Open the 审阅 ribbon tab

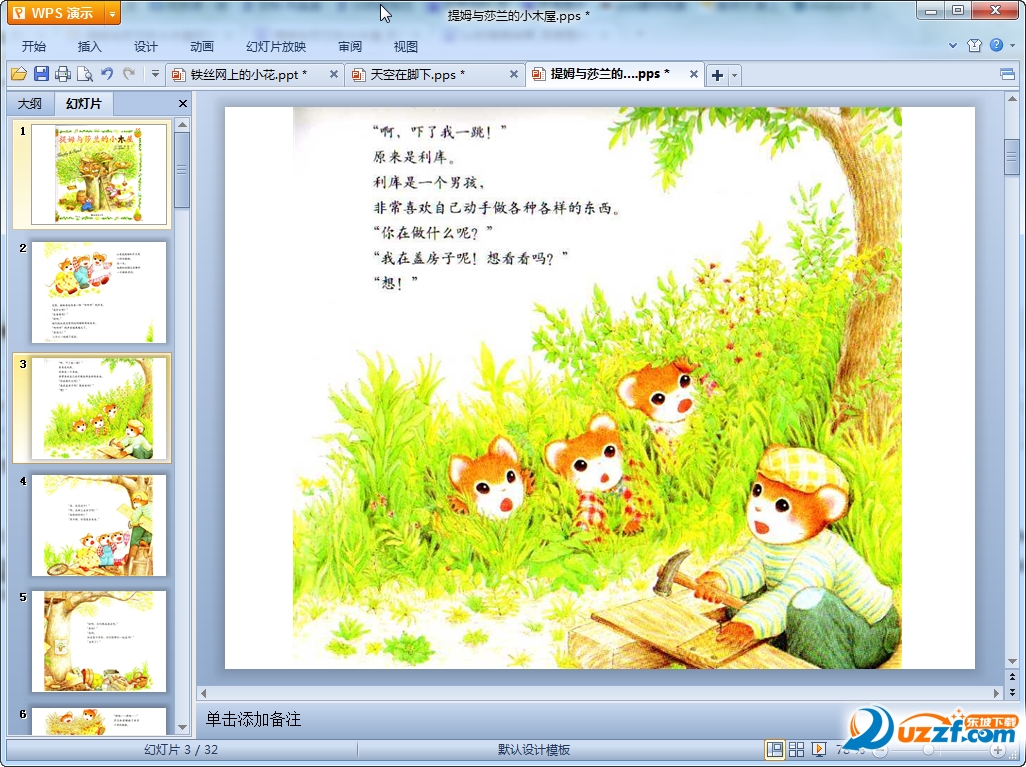350,46
